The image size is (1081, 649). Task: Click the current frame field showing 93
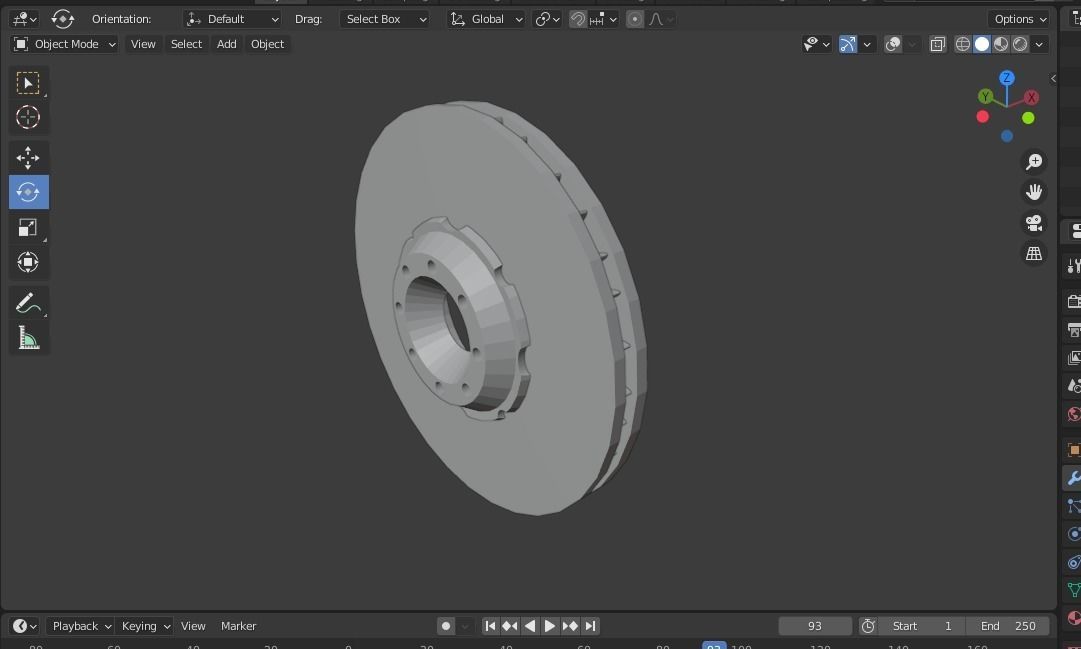tap(814, 625)
